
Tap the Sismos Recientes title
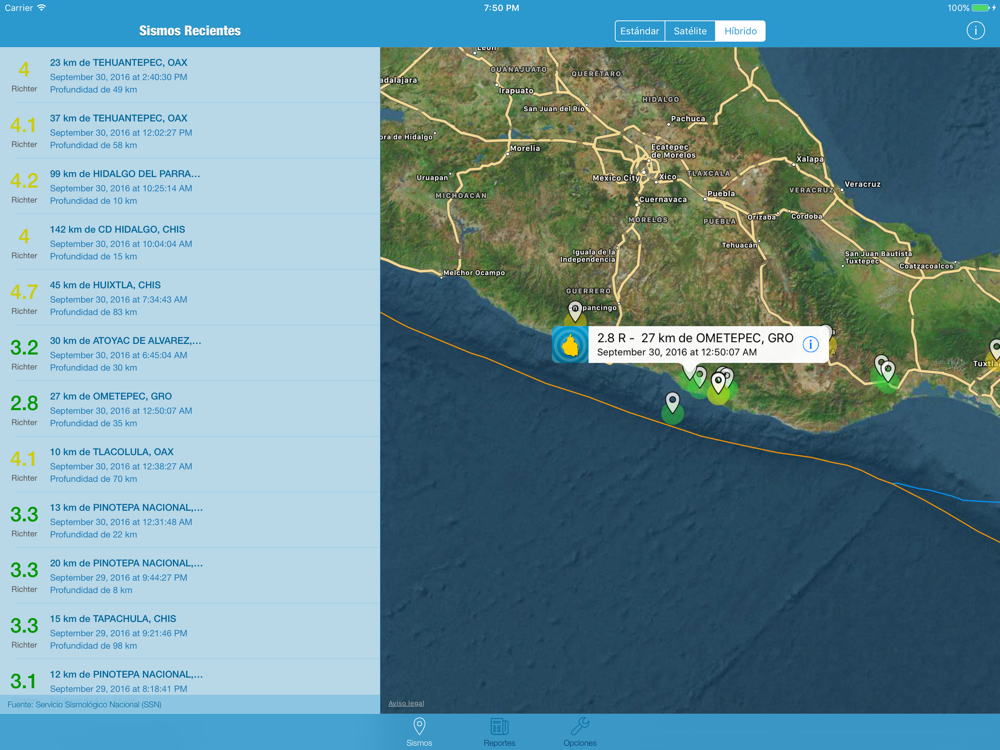(x=190, y=31)
